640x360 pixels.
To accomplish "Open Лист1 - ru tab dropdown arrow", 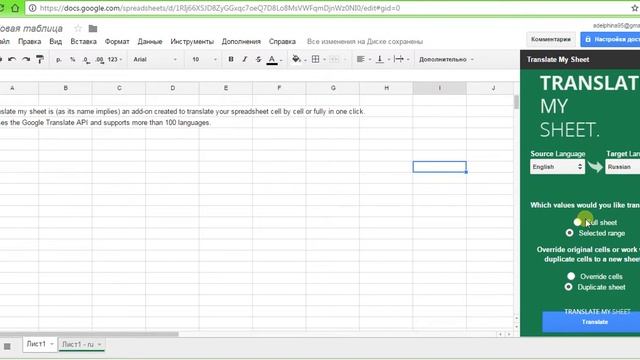I will [100, 344].
